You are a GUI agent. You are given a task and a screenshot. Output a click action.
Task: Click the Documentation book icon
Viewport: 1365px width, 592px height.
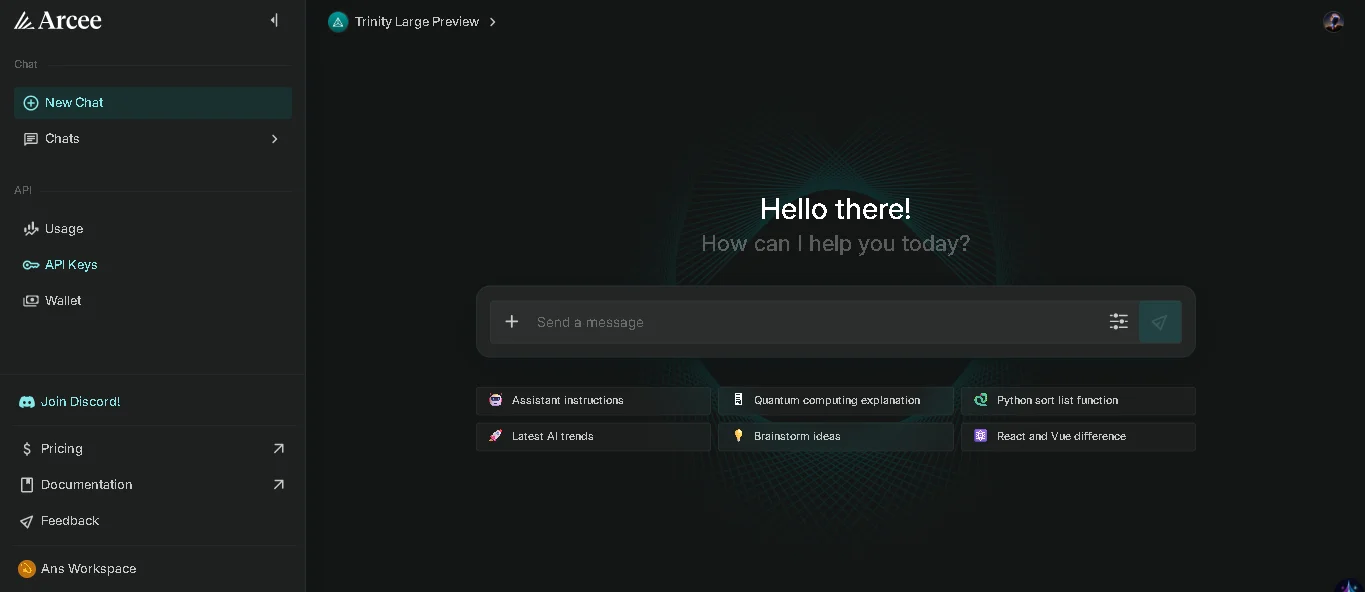point(27,485)
